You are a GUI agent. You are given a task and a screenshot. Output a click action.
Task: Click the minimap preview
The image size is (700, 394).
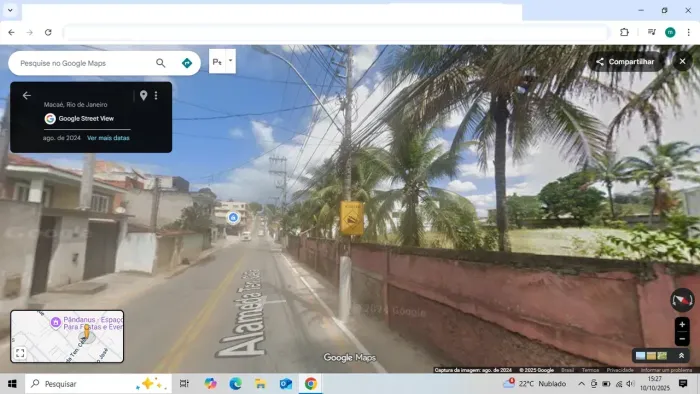coord(67,336)
